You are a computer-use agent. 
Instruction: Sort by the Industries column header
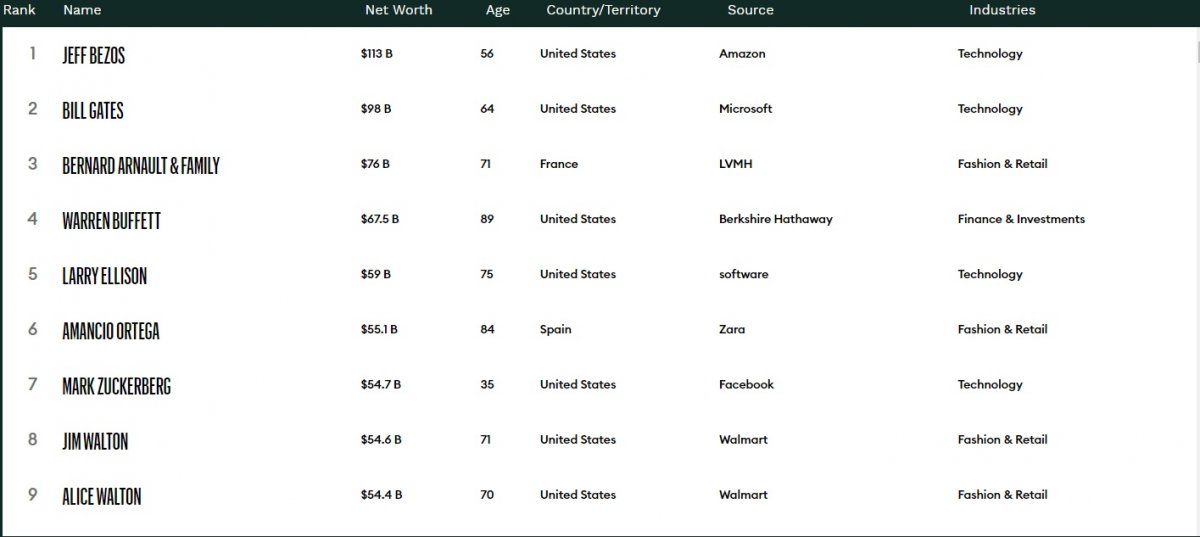[x=1002, y=10]
